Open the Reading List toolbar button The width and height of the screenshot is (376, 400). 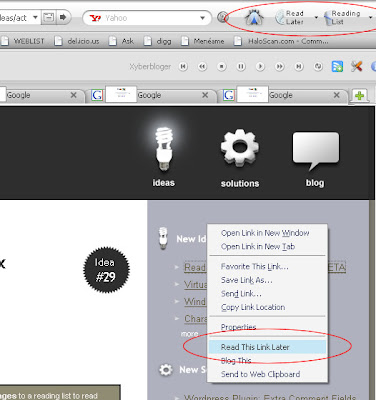pos(343,17)
